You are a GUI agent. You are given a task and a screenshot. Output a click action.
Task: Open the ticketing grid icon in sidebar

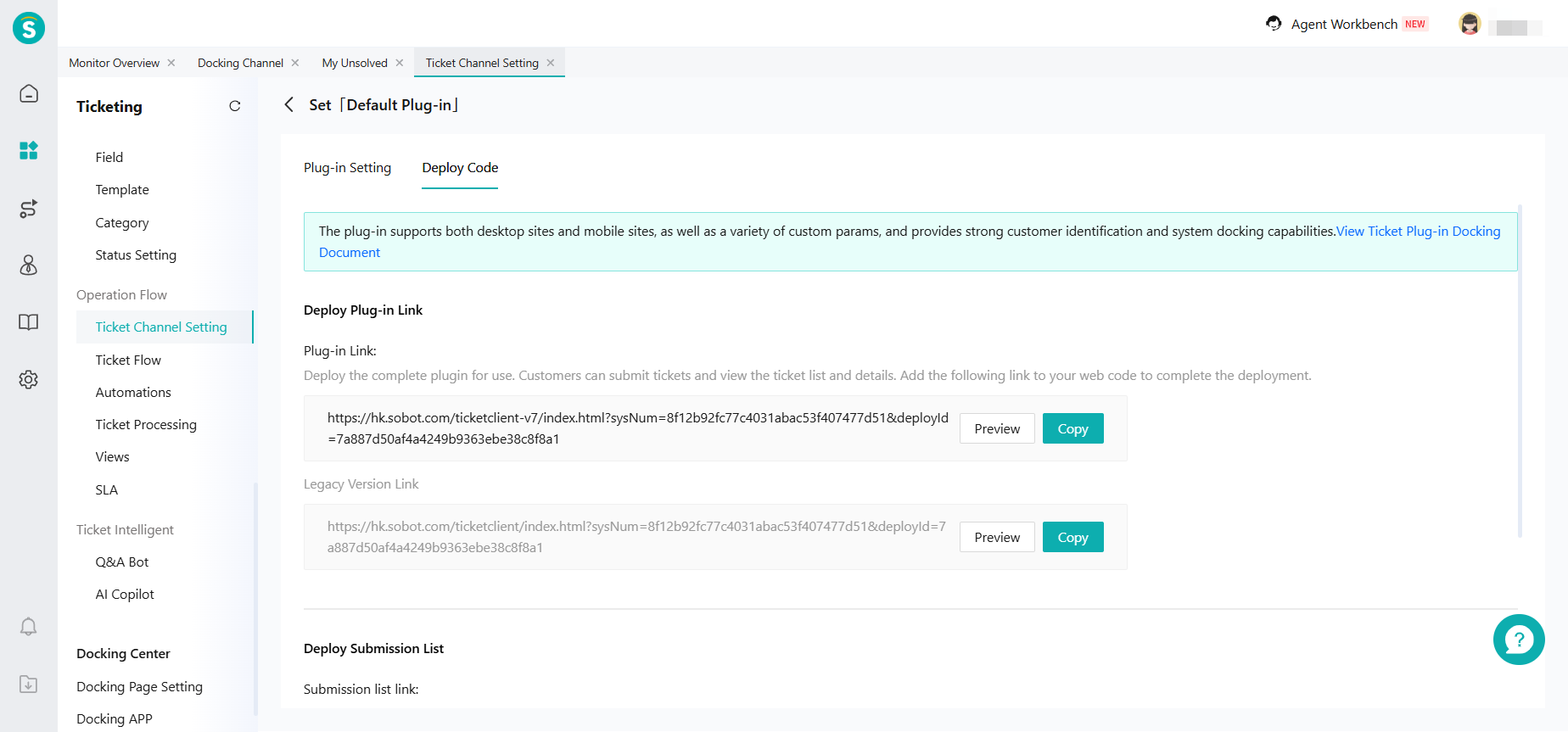pyautogui.click(x=29, y=151)
